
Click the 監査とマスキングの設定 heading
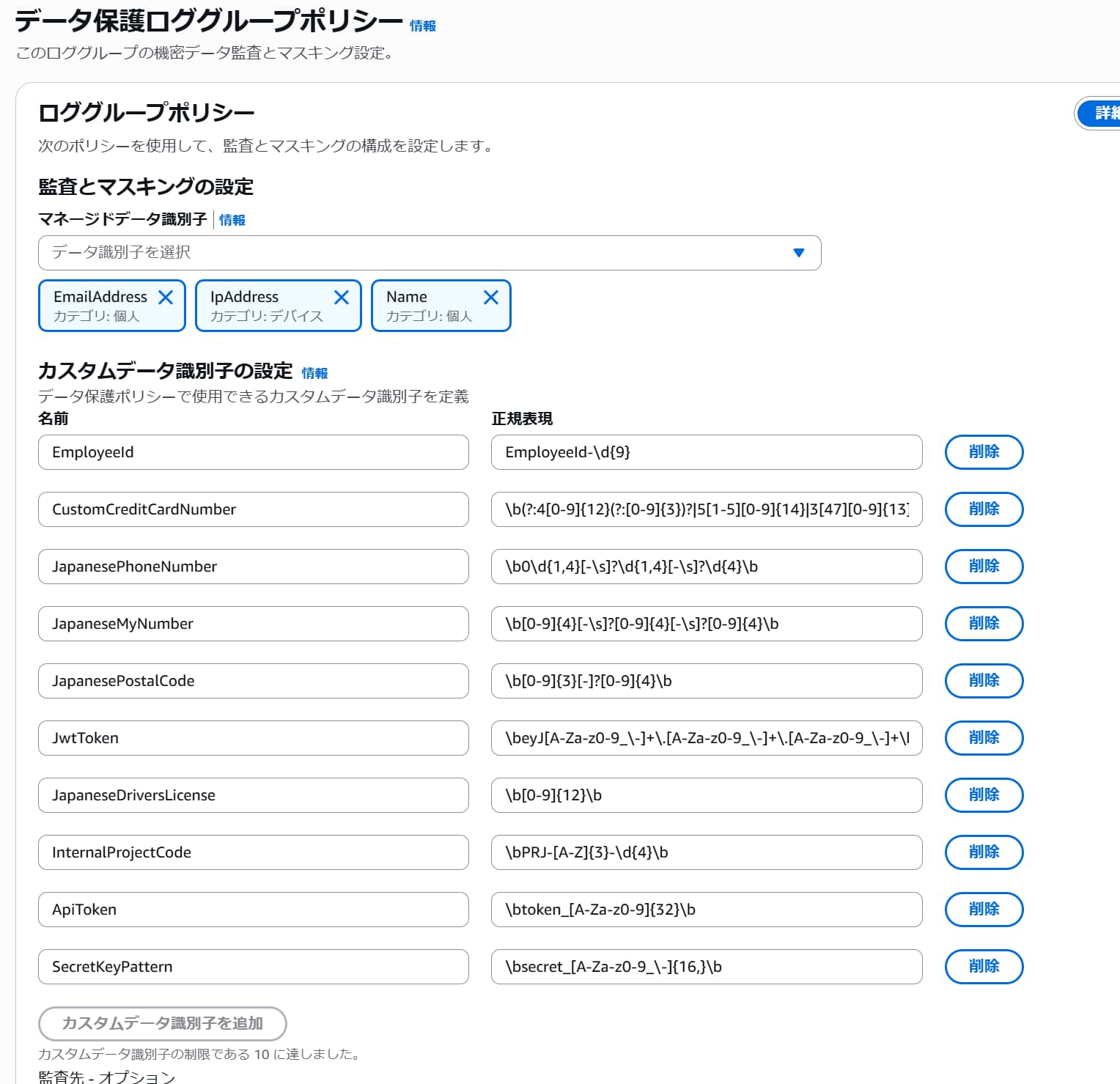click(x=146, y=187)
